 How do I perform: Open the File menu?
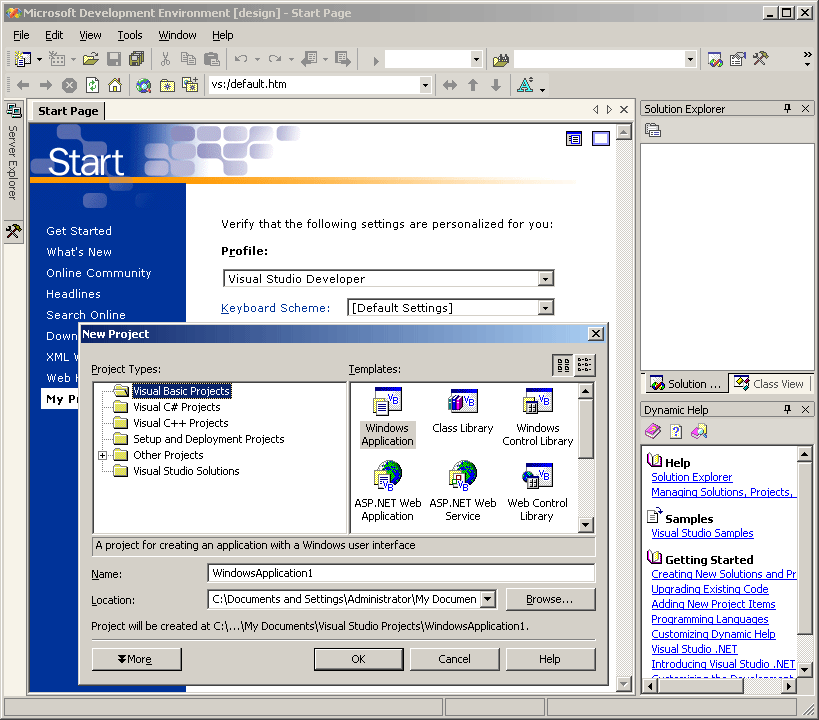(21, 35)
